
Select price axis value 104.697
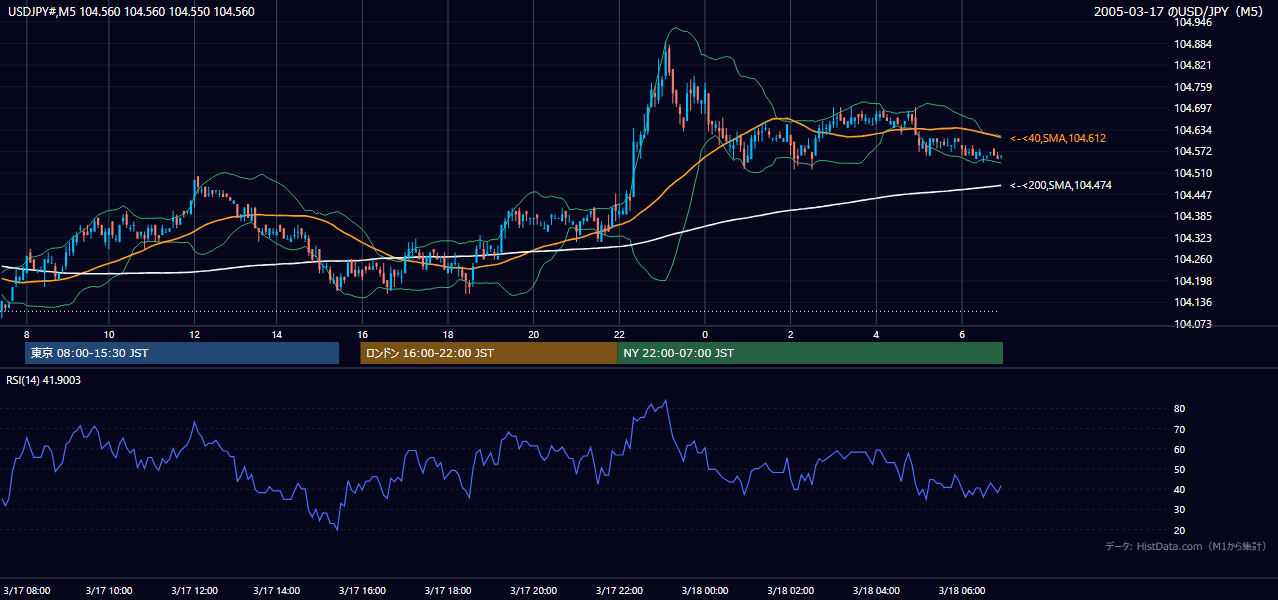(1192, 108)
